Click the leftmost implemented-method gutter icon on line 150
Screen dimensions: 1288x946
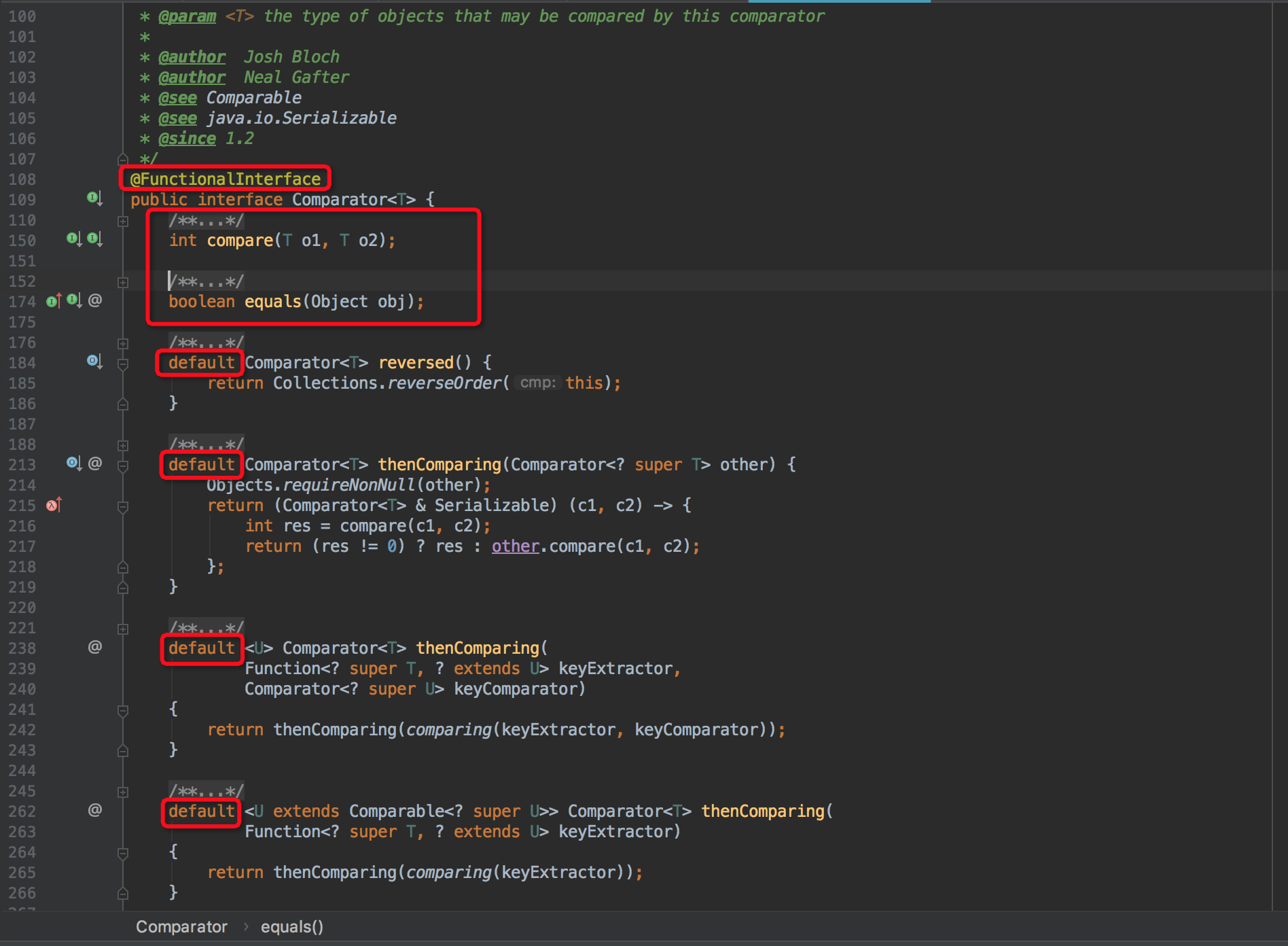tap(74, 239)
